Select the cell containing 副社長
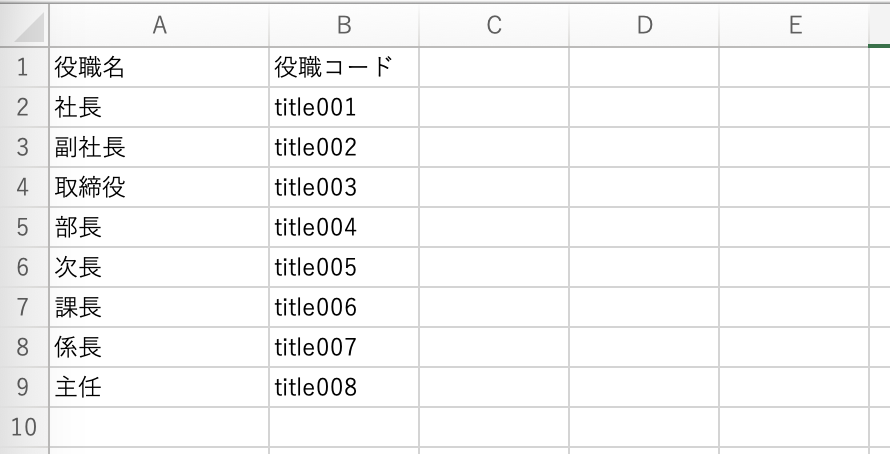 159,148
